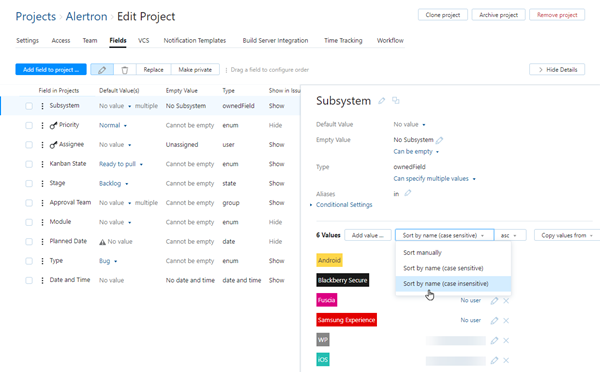The height and width of the screenshot is (372, 600).
Task: Select Sort by name (case insensitive) option
Action: pos(453,284)
